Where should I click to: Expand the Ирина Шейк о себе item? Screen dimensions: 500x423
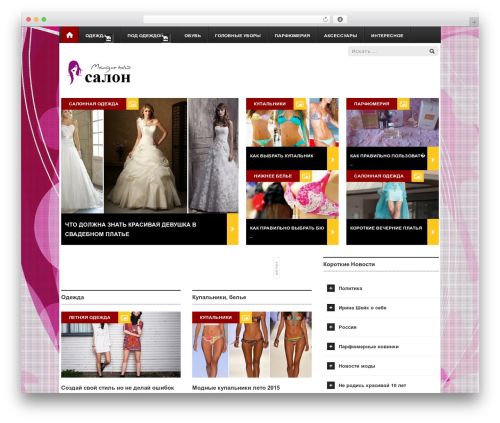331,307
